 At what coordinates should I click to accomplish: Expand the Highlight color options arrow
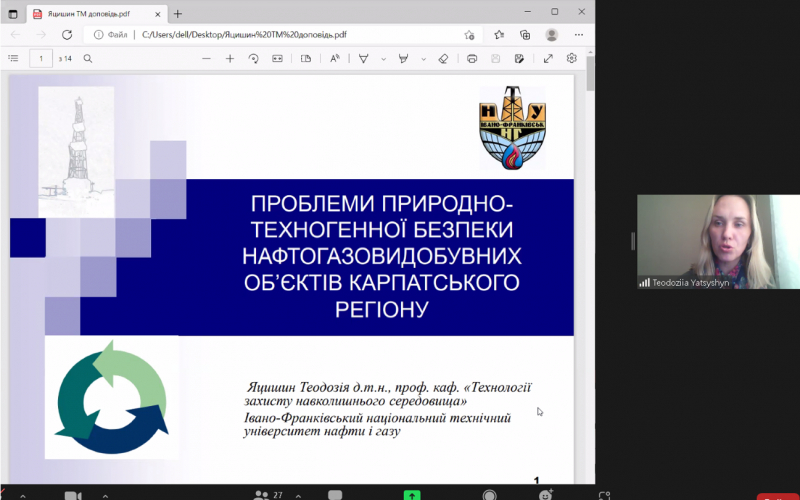pos(423,59)
